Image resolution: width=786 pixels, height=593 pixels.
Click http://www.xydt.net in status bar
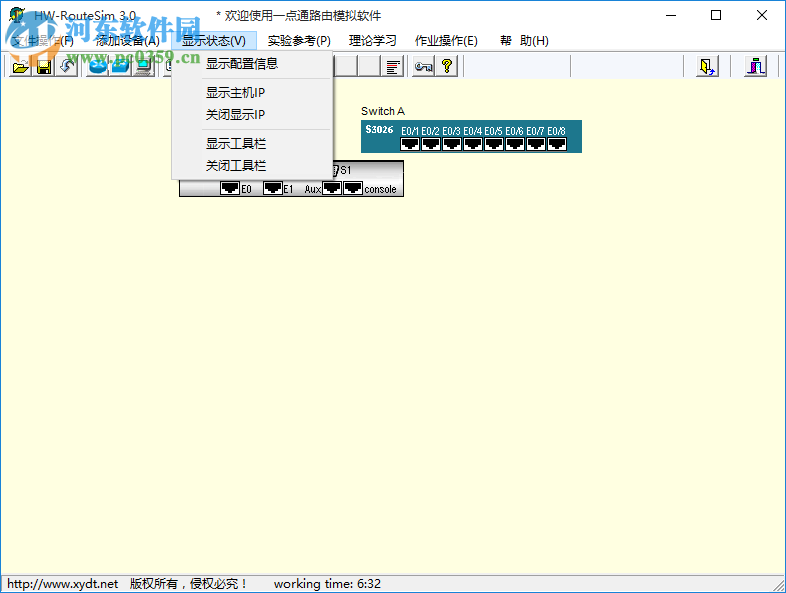click(63, 584)
